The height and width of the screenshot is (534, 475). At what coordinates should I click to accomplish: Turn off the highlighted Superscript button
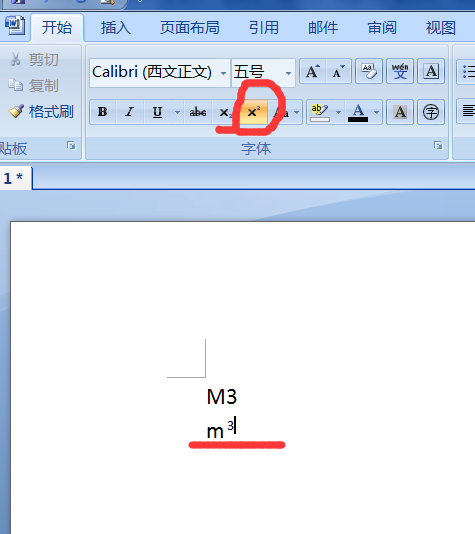pyautogui.click(x=253, y=112)
